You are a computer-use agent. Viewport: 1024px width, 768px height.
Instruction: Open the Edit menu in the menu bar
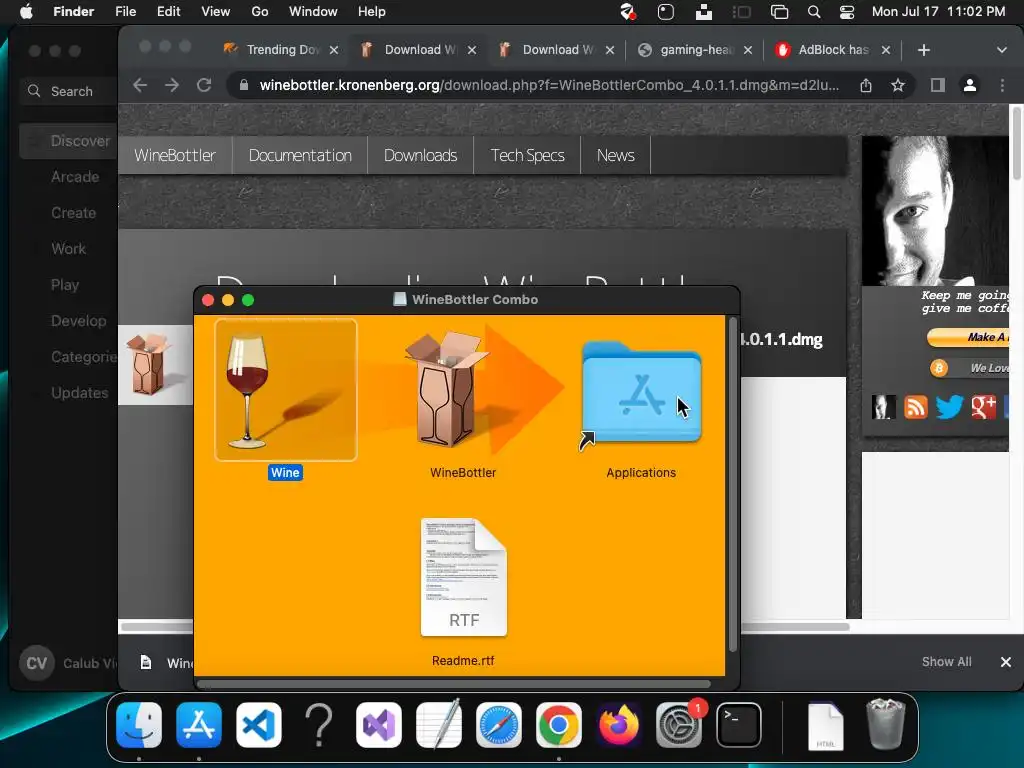(x=168, y=12)
